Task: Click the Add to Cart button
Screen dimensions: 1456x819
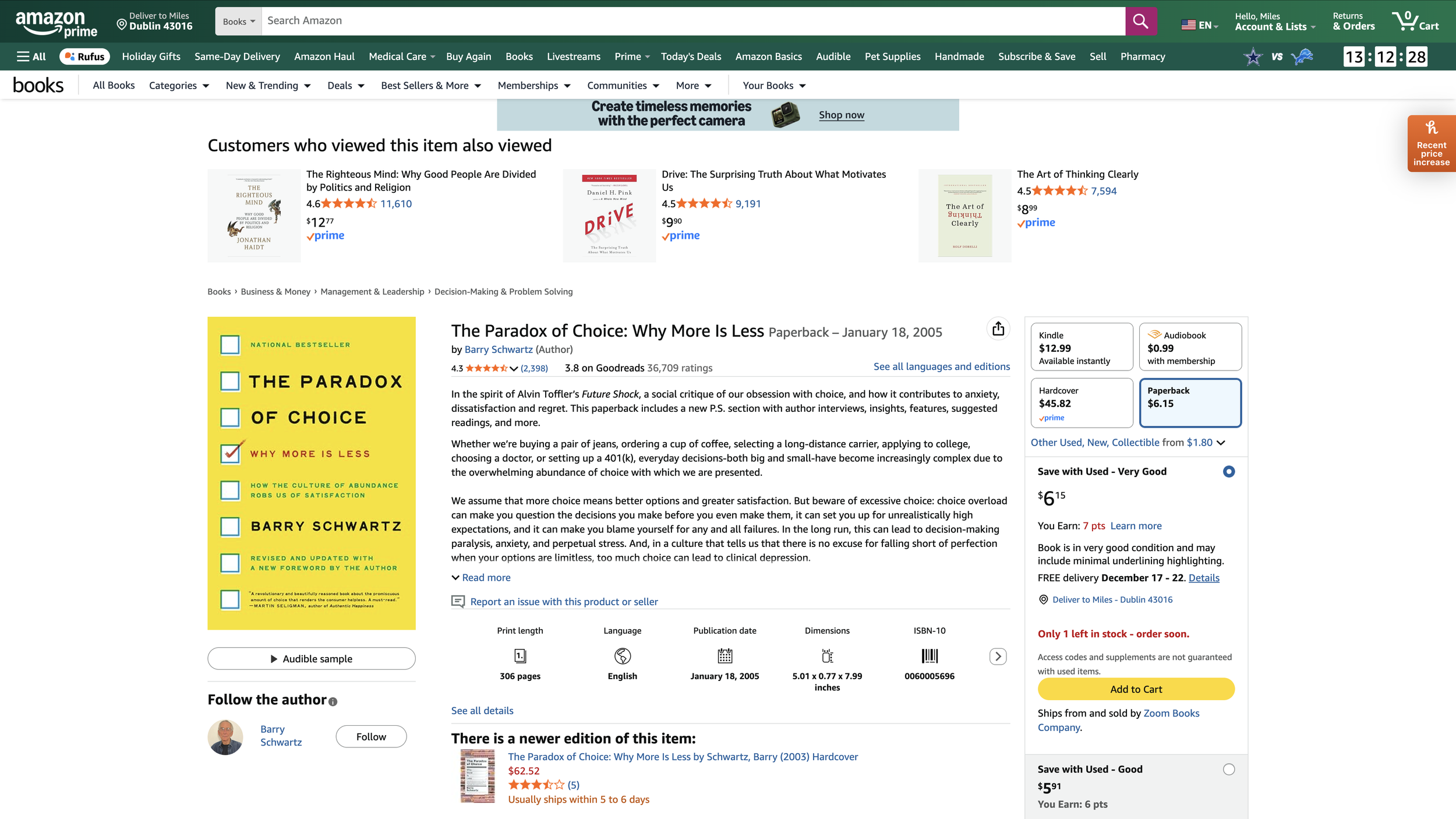Action: pos(1135,689)
